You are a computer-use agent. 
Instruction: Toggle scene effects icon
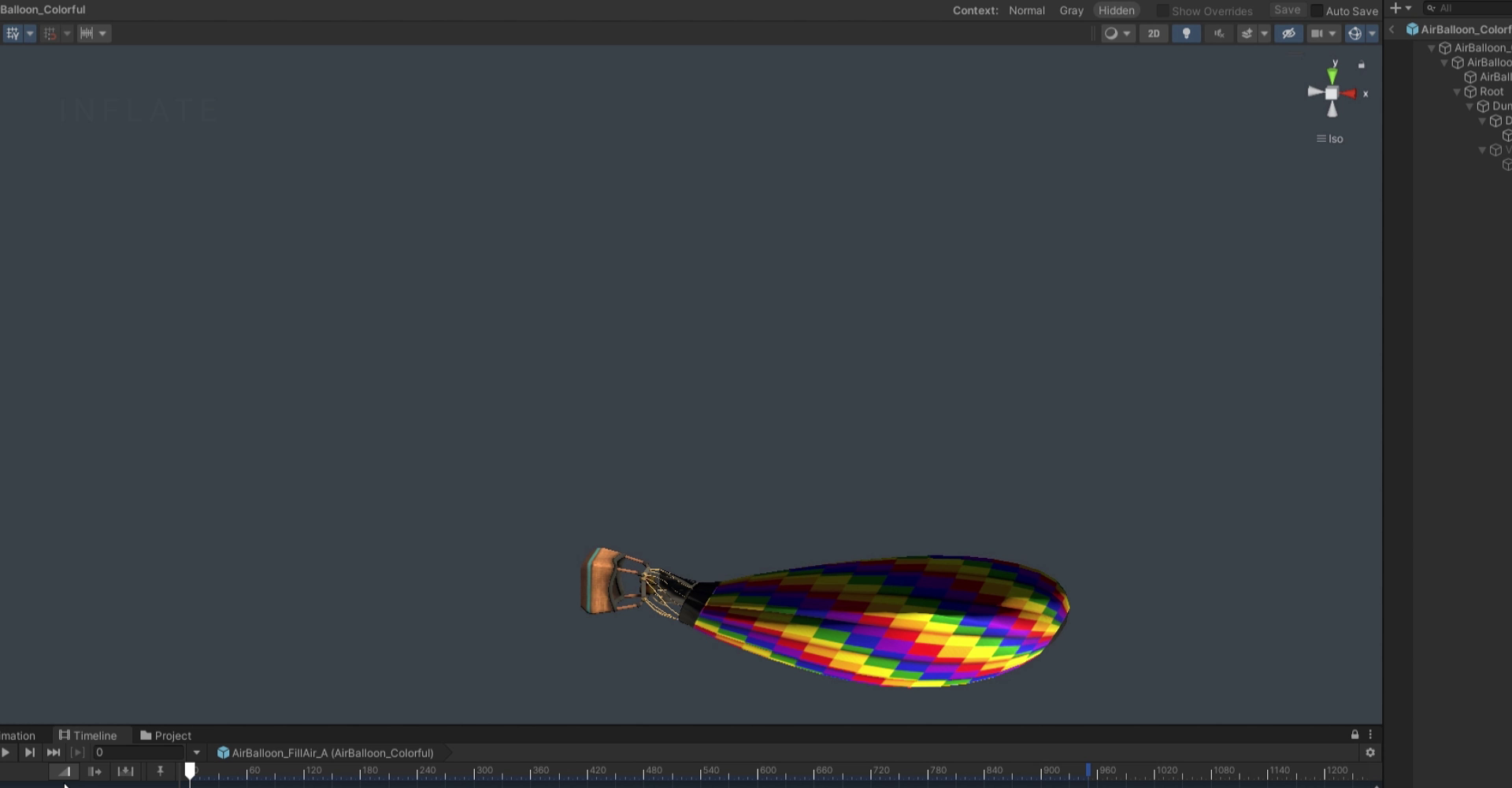click(1247, 33)
